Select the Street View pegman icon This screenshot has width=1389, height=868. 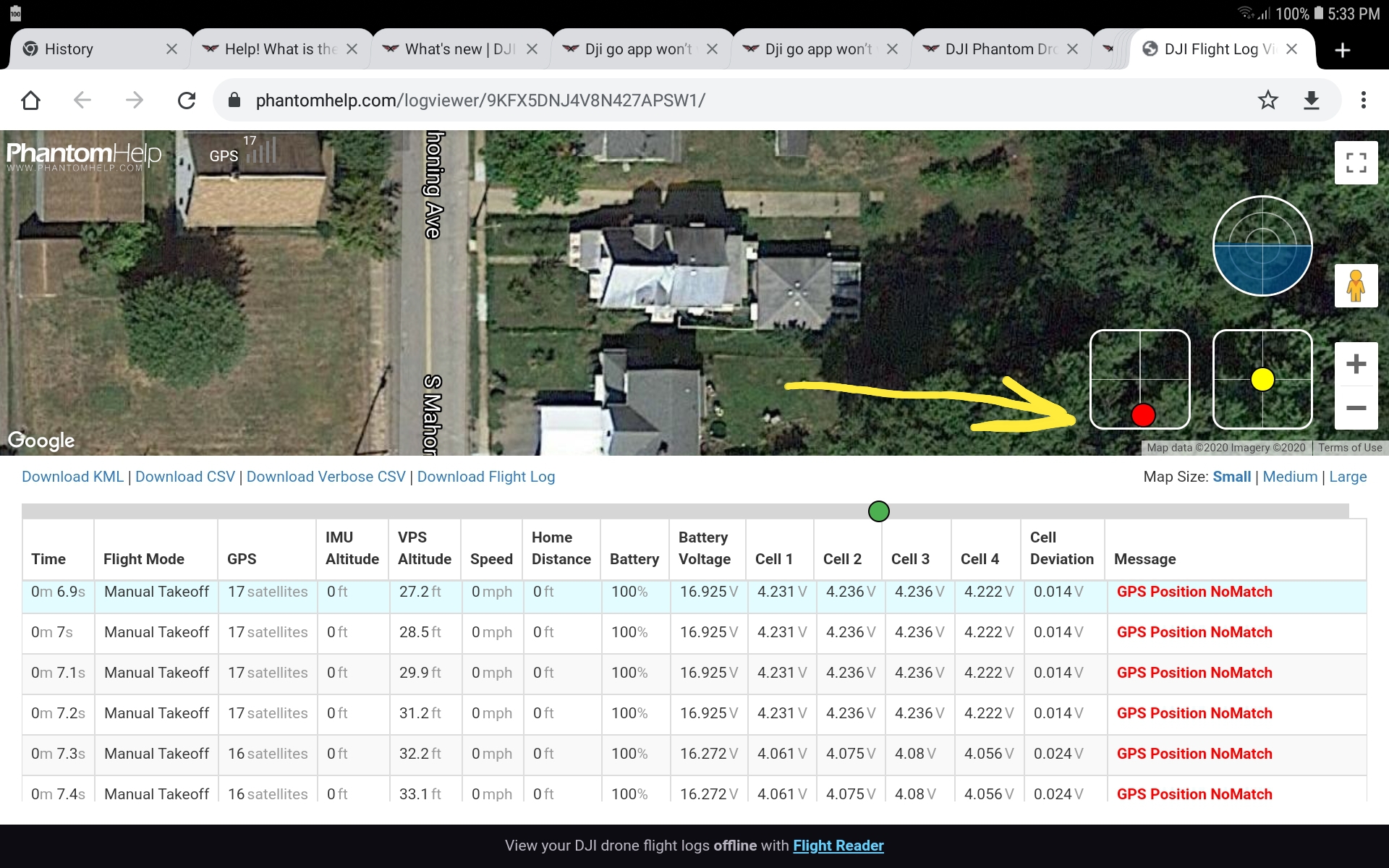click(1356, 286)
